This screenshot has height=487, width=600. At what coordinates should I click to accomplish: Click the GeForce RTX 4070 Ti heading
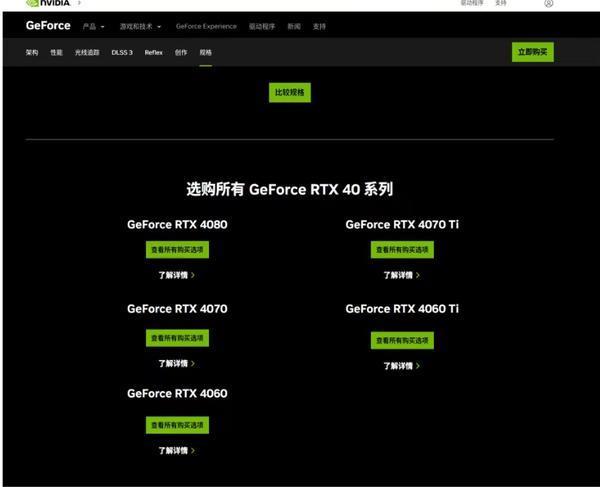pyautogui.click(x=402, y=225)
